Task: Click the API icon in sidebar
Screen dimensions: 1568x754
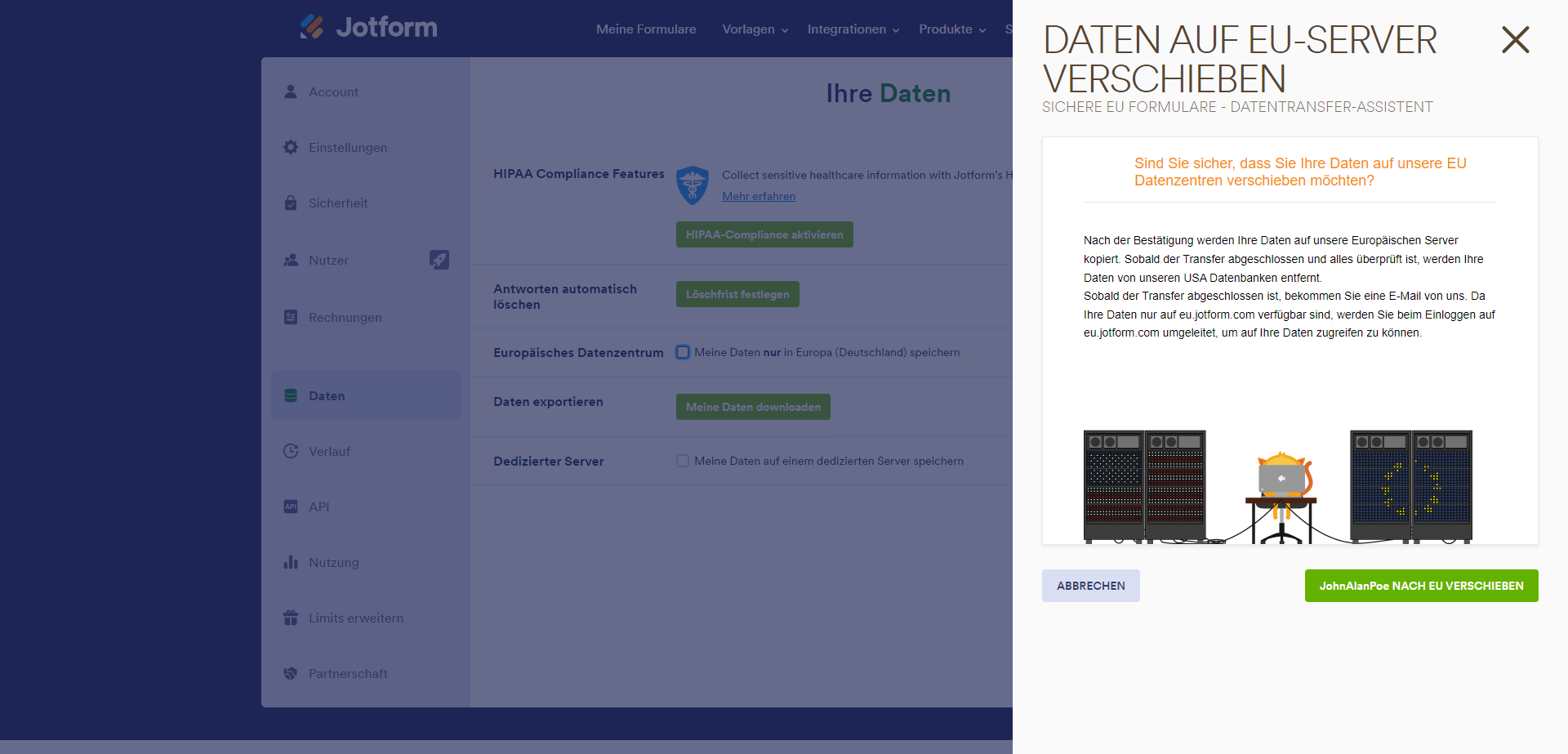Action: tap(291, 506)
